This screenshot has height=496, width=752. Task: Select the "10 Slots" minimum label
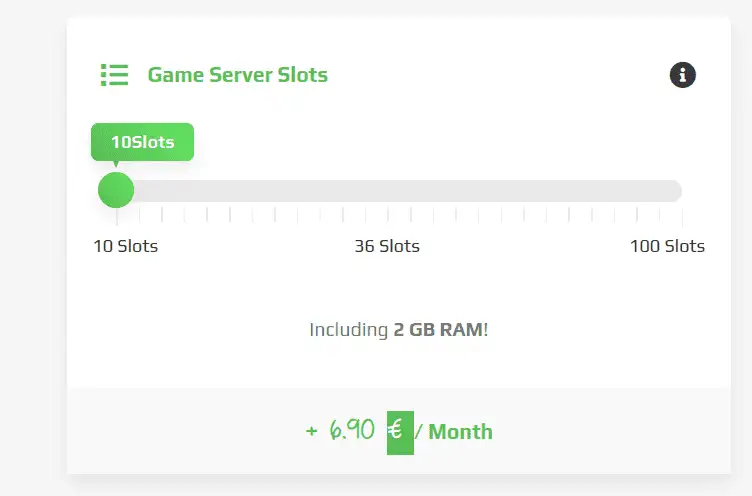point(126,246)
